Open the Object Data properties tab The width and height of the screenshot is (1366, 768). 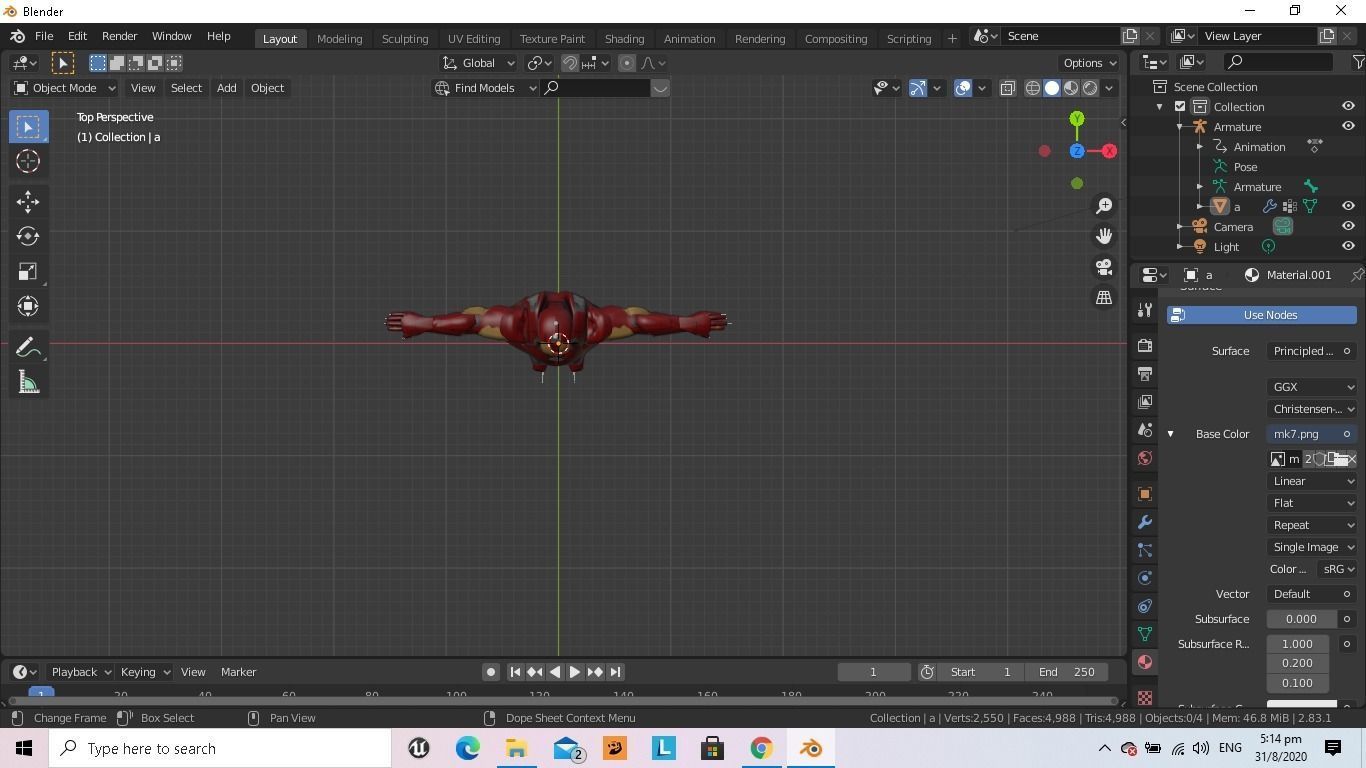(1145, 634)
